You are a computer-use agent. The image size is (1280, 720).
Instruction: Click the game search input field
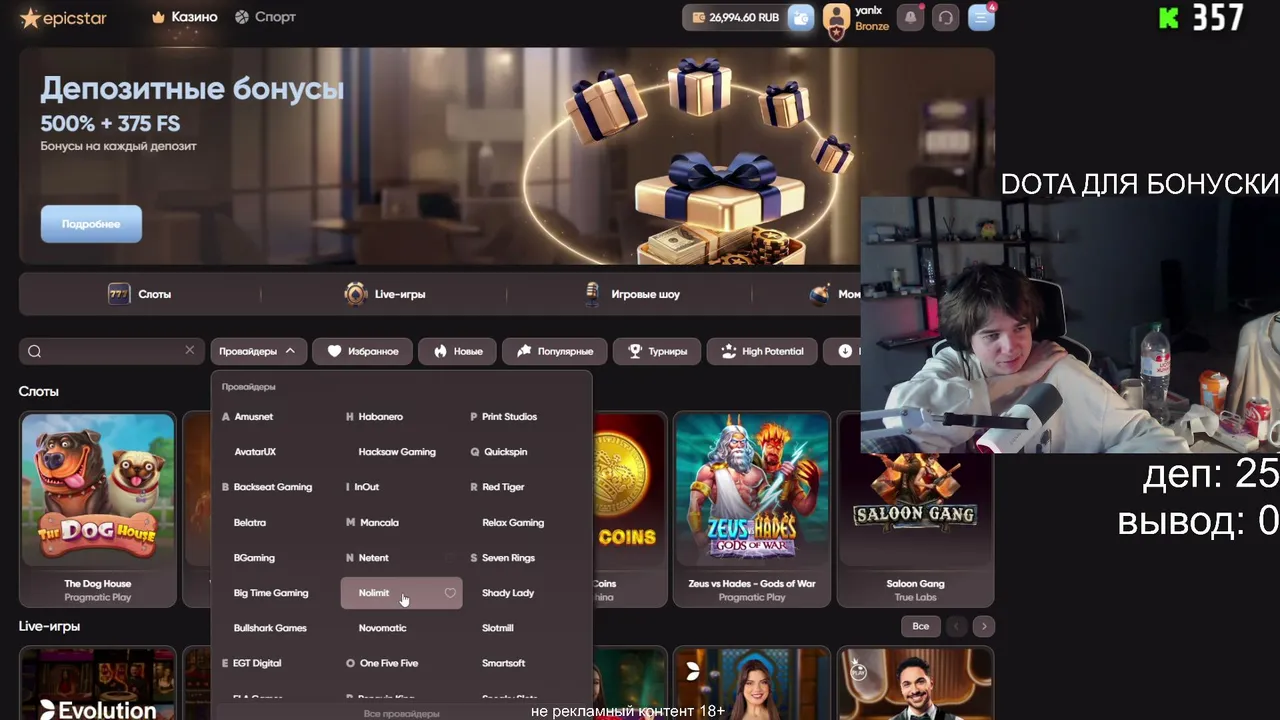tap(110, 351)
